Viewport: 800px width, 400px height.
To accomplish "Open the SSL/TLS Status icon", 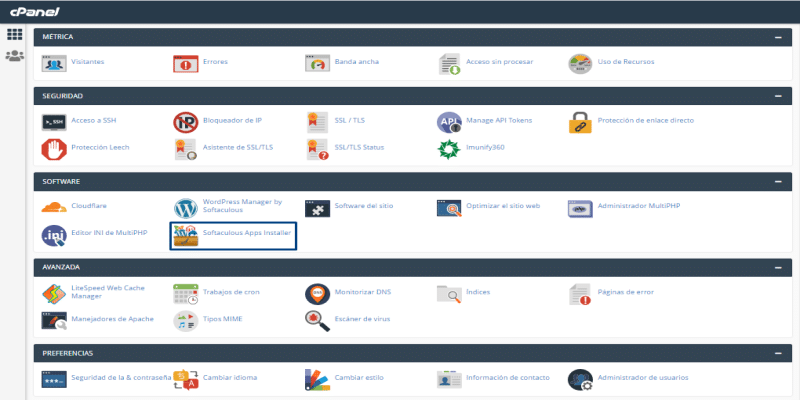I will pyautogui.click(x=317, y=149).
